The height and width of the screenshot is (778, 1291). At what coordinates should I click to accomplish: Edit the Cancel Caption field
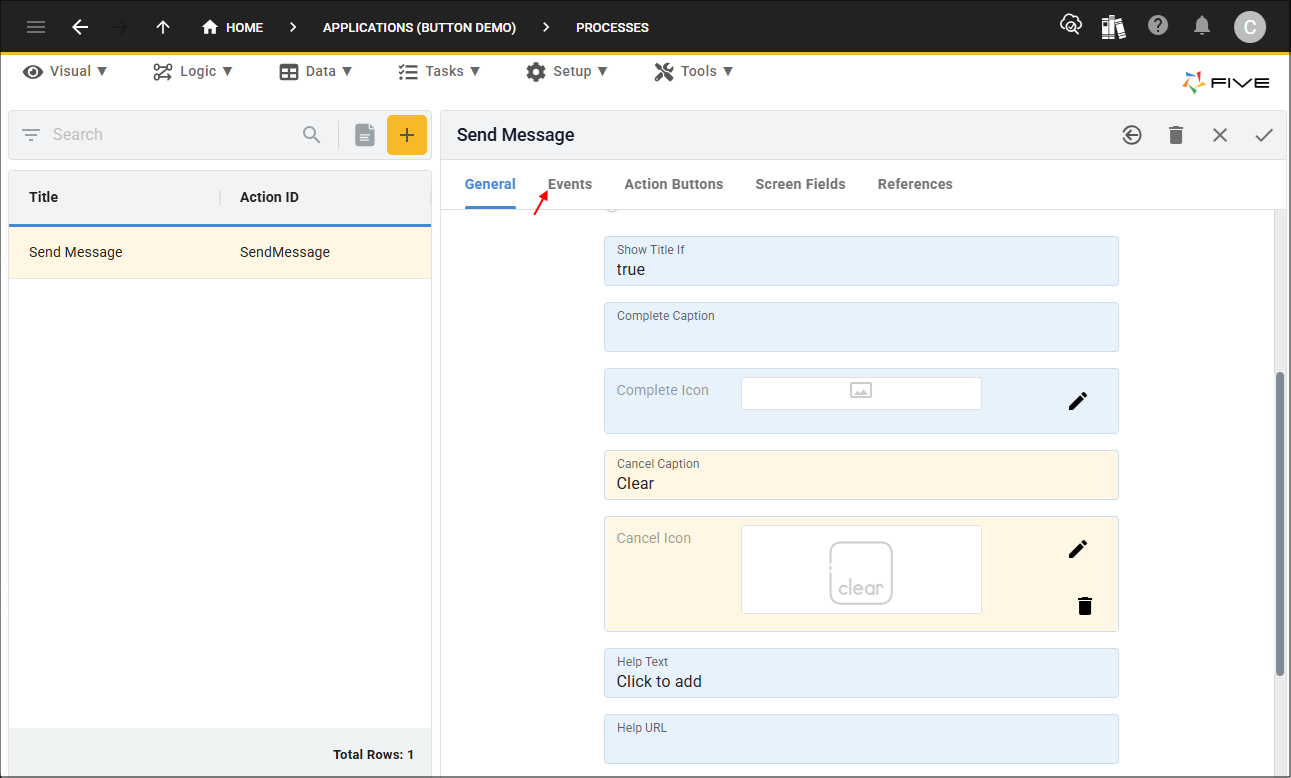(861, 475)
